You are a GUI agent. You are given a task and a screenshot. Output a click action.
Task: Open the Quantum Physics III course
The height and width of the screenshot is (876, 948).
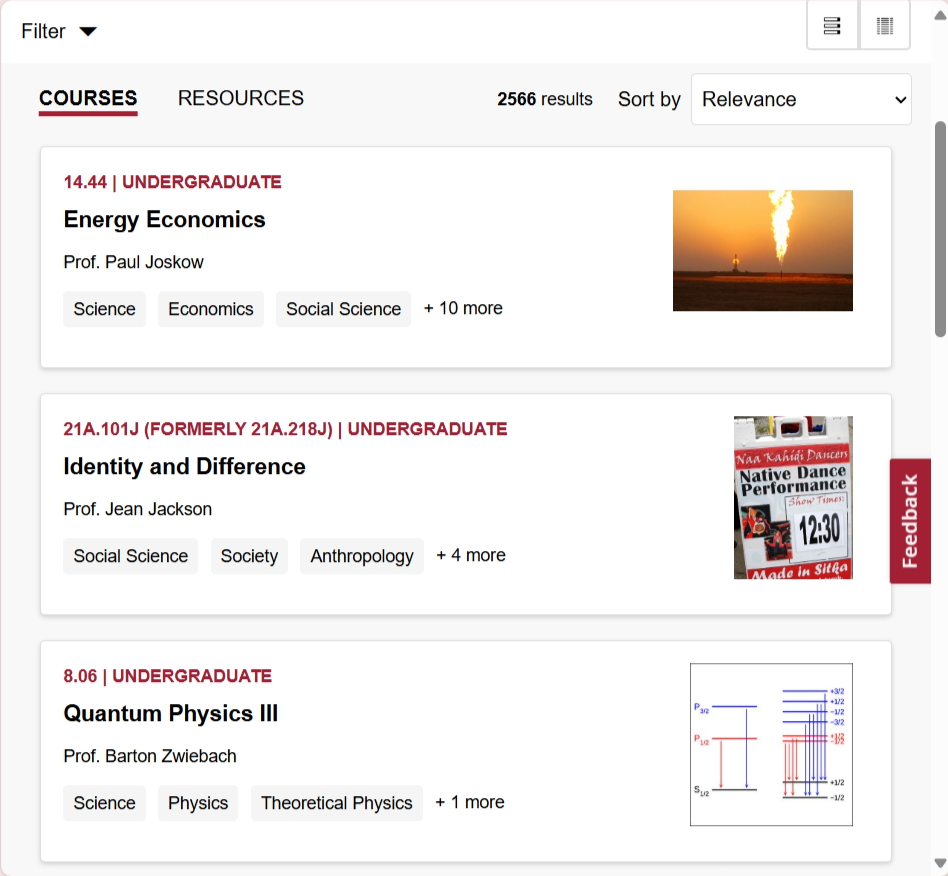[170, 713]
